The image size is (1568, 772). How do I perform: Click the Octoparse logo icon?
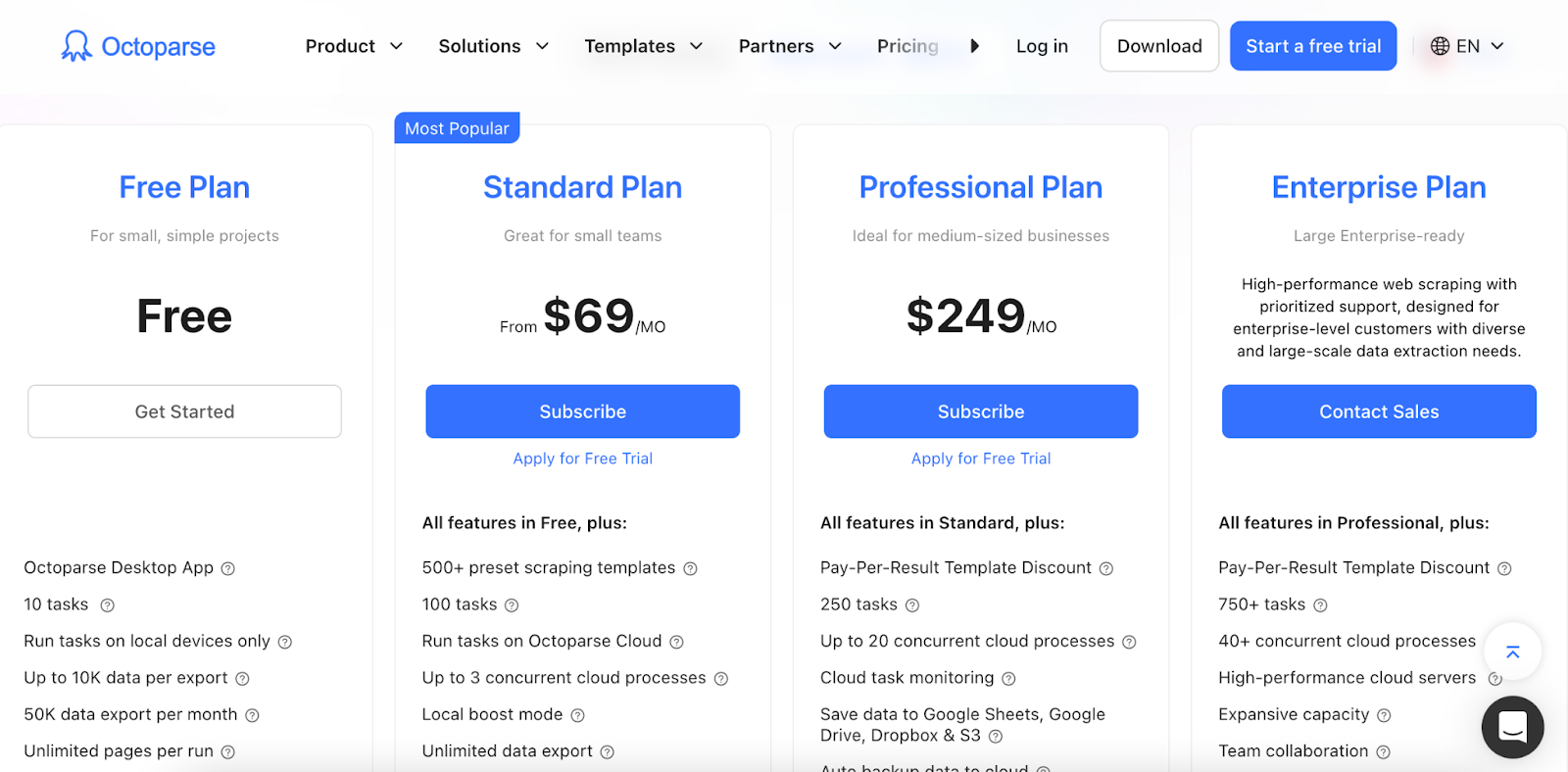click(x=76, y=45)
